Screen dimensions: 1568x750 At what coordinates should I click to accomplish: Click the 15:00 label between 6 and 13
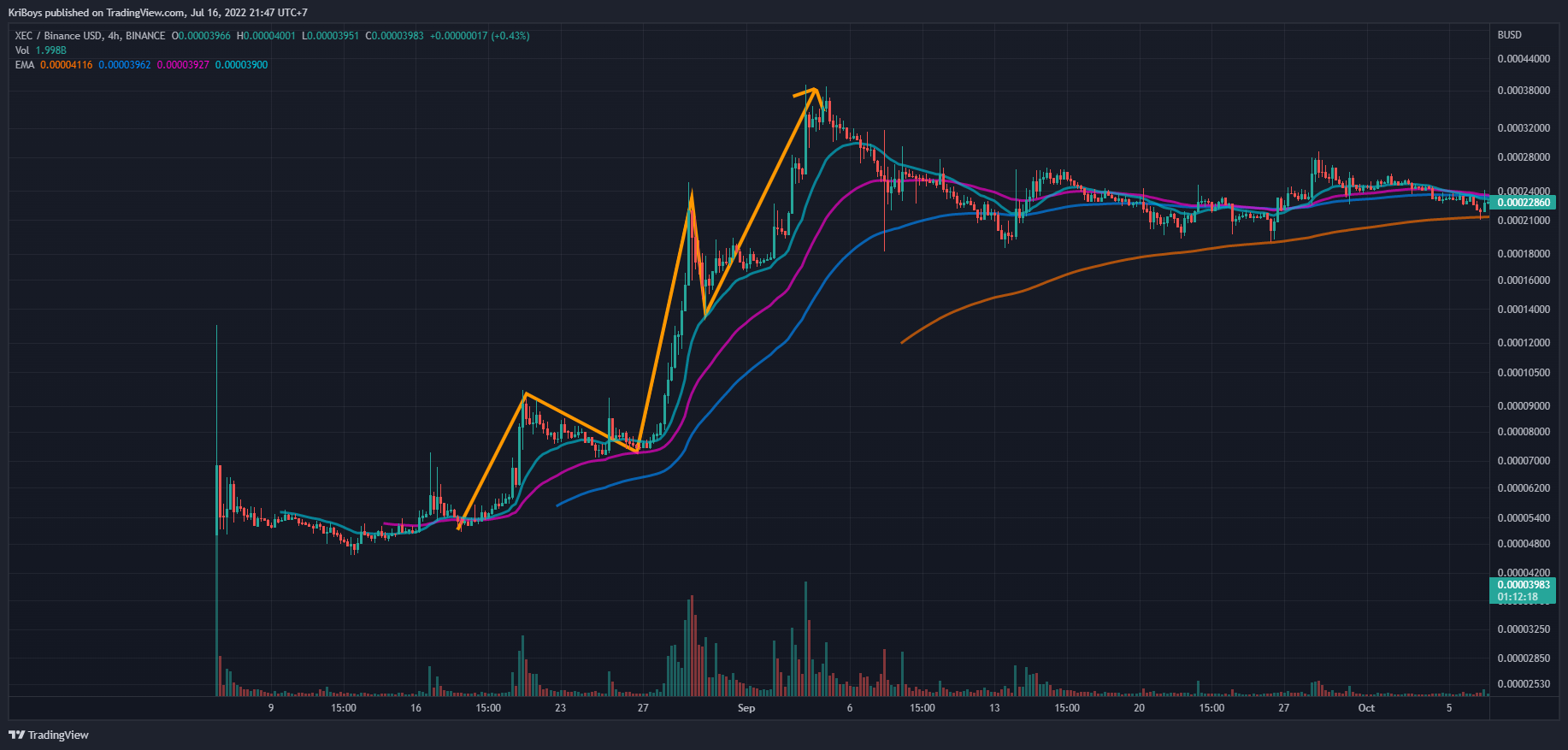click(923, 708)
